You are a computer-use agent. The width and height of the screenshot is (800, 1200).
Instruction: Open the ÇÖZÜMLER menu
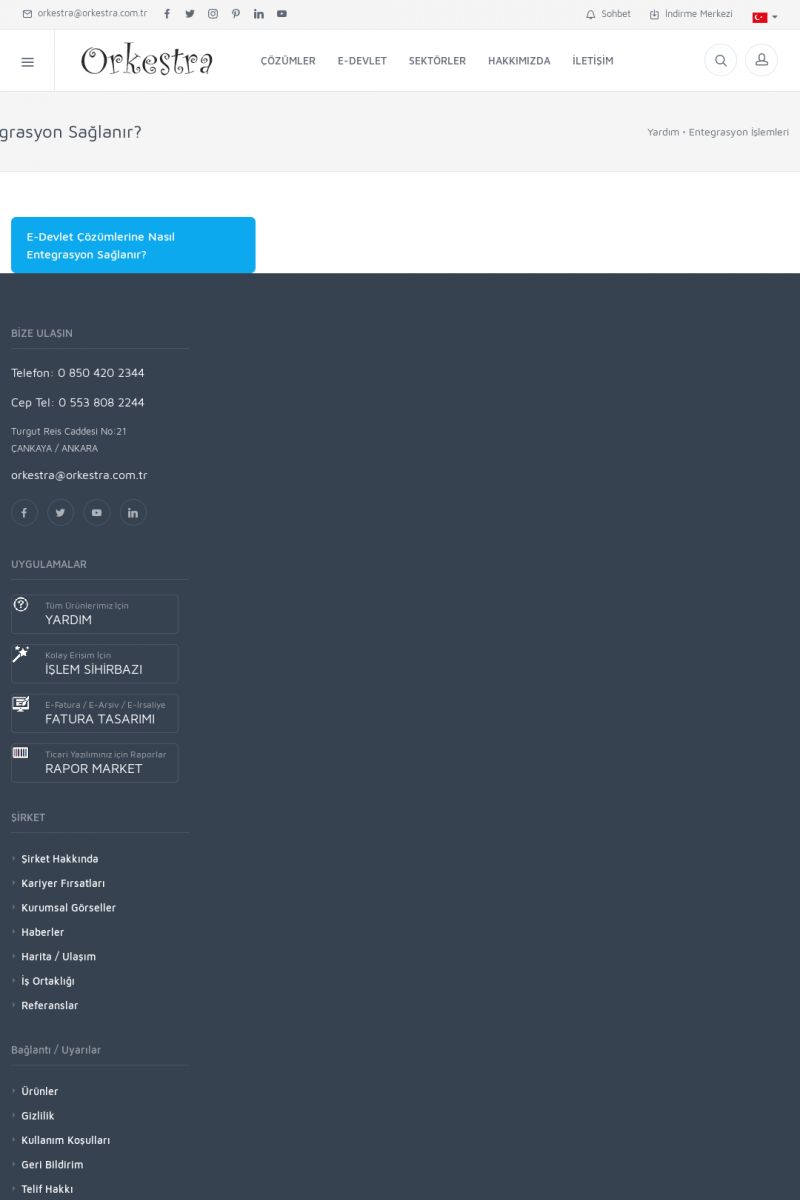288,61
